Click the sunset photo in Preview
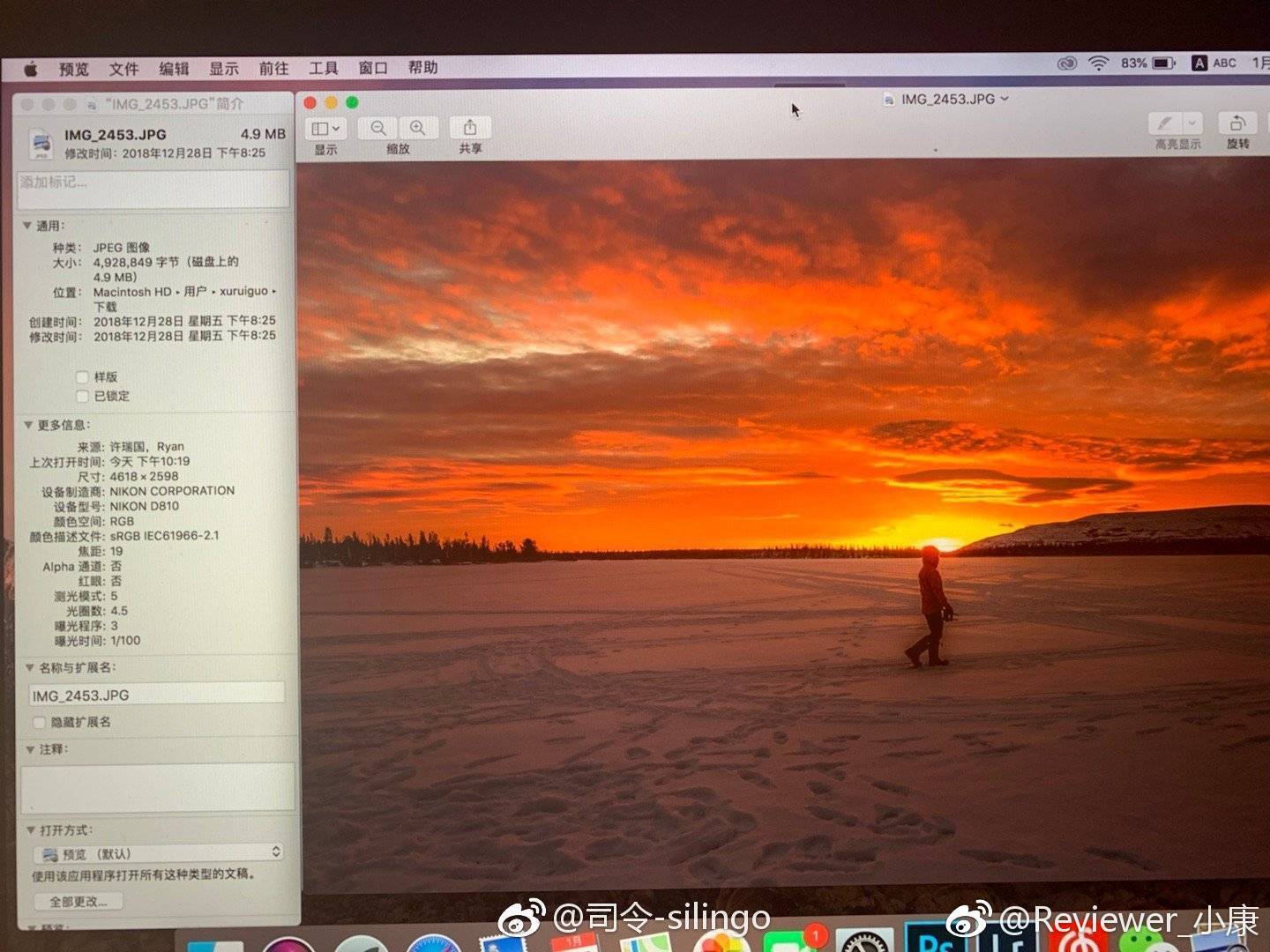 coord(784,526)
